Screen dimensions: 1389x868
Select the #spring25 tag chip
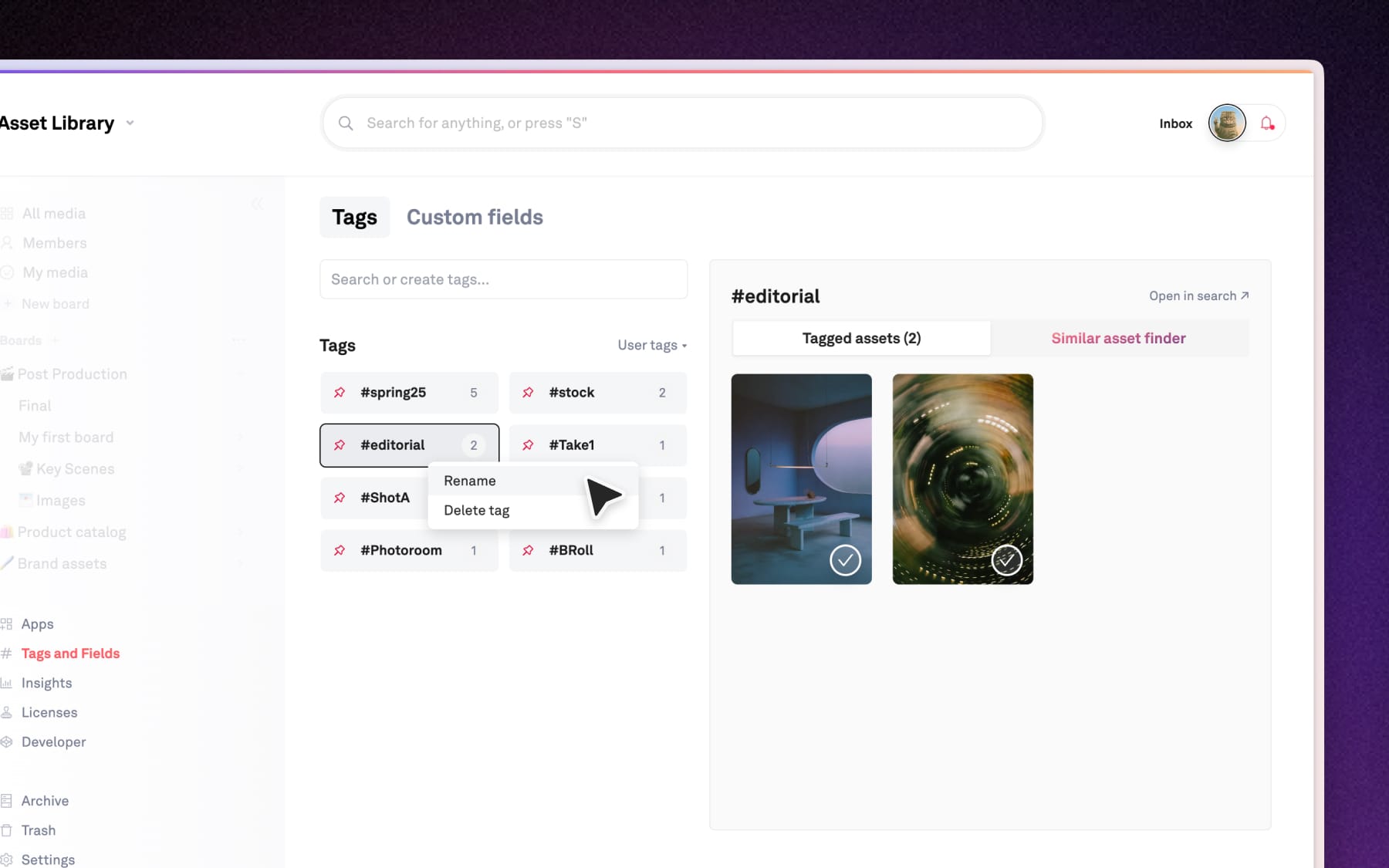(x=409, y=393)
